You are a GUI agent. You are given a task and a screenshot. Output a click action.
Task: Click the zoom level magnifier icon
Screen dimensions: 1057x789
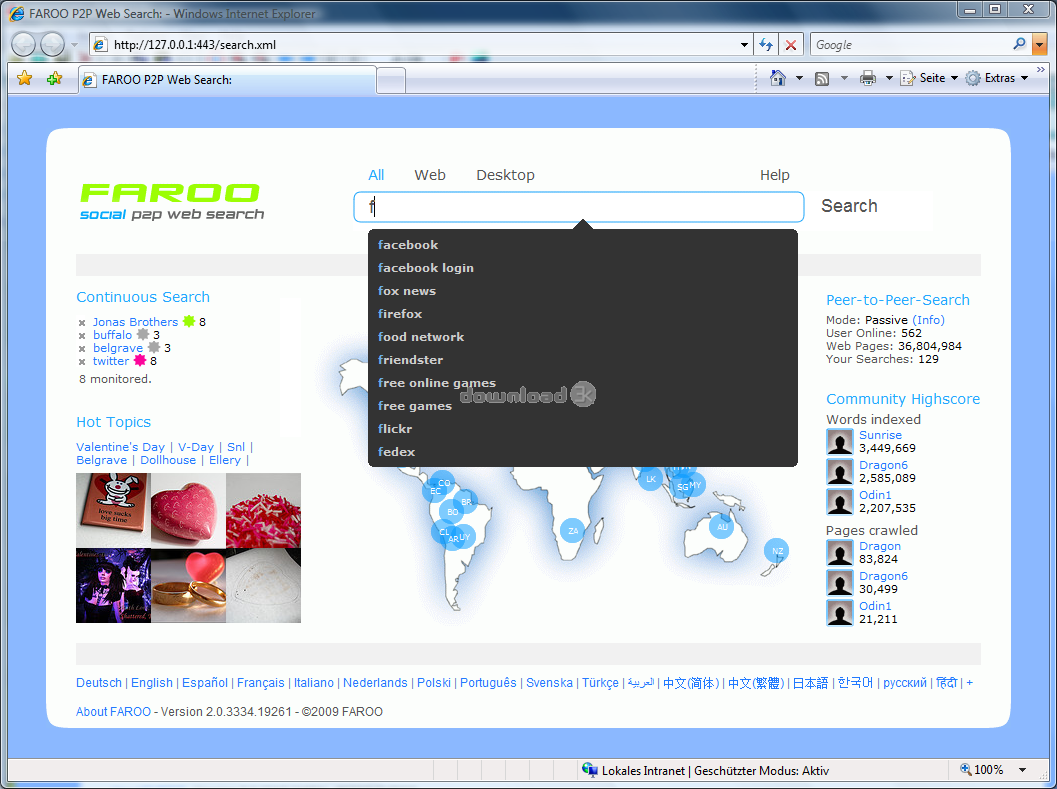966,769
